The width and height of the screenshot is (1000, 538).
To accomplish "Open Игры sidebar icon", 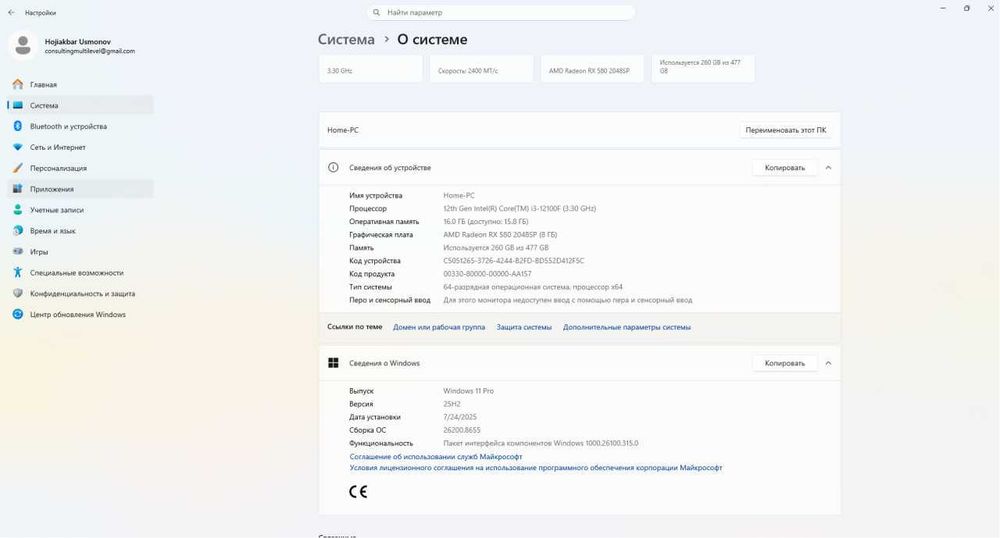I will (x=18, y=252).
